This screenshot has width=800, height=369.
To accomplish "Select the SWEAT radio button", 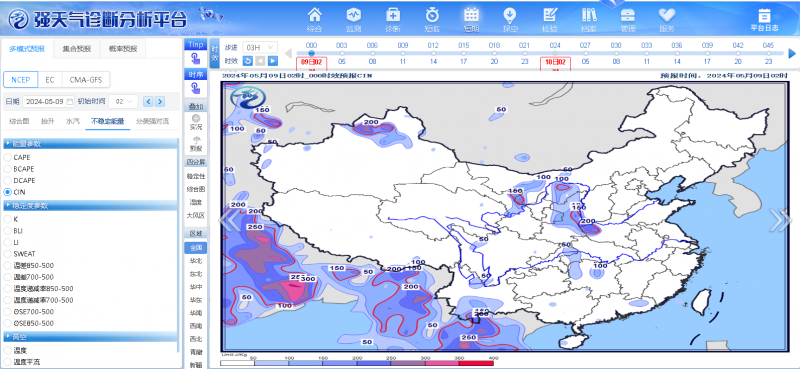I will [8, 254].
